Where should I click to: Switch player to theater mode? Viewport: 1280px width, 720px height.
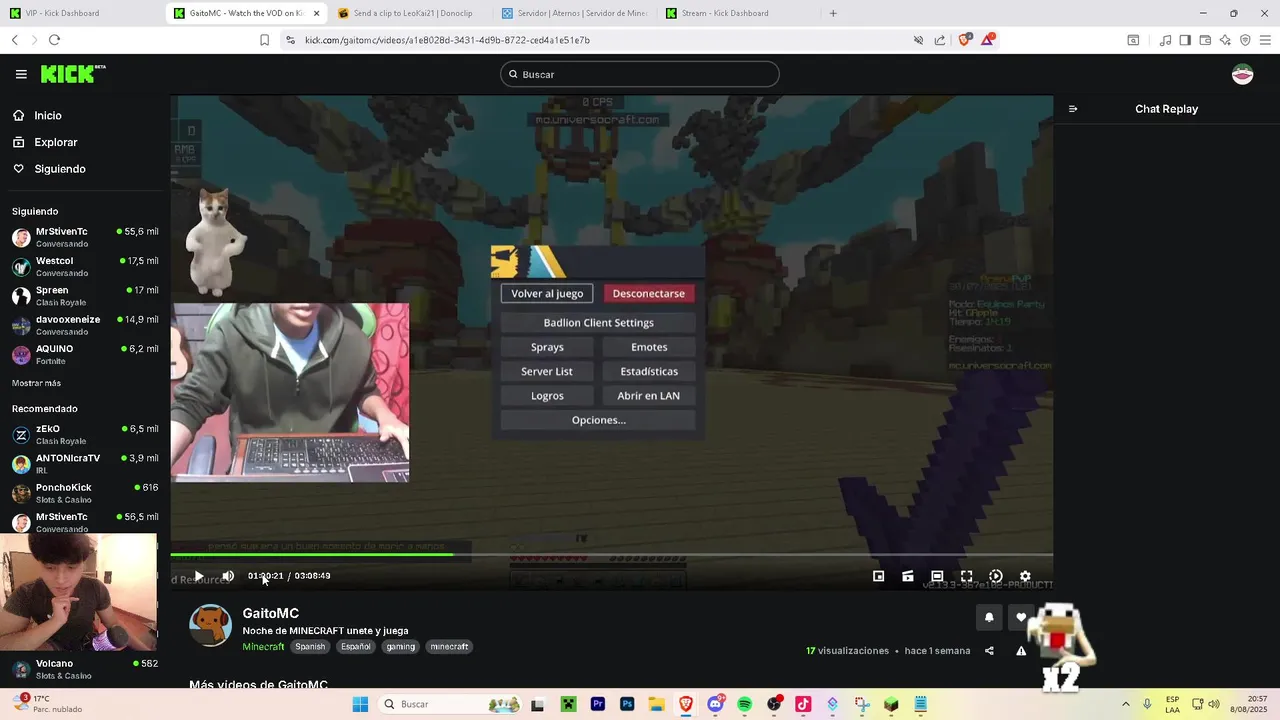point(937,576)
